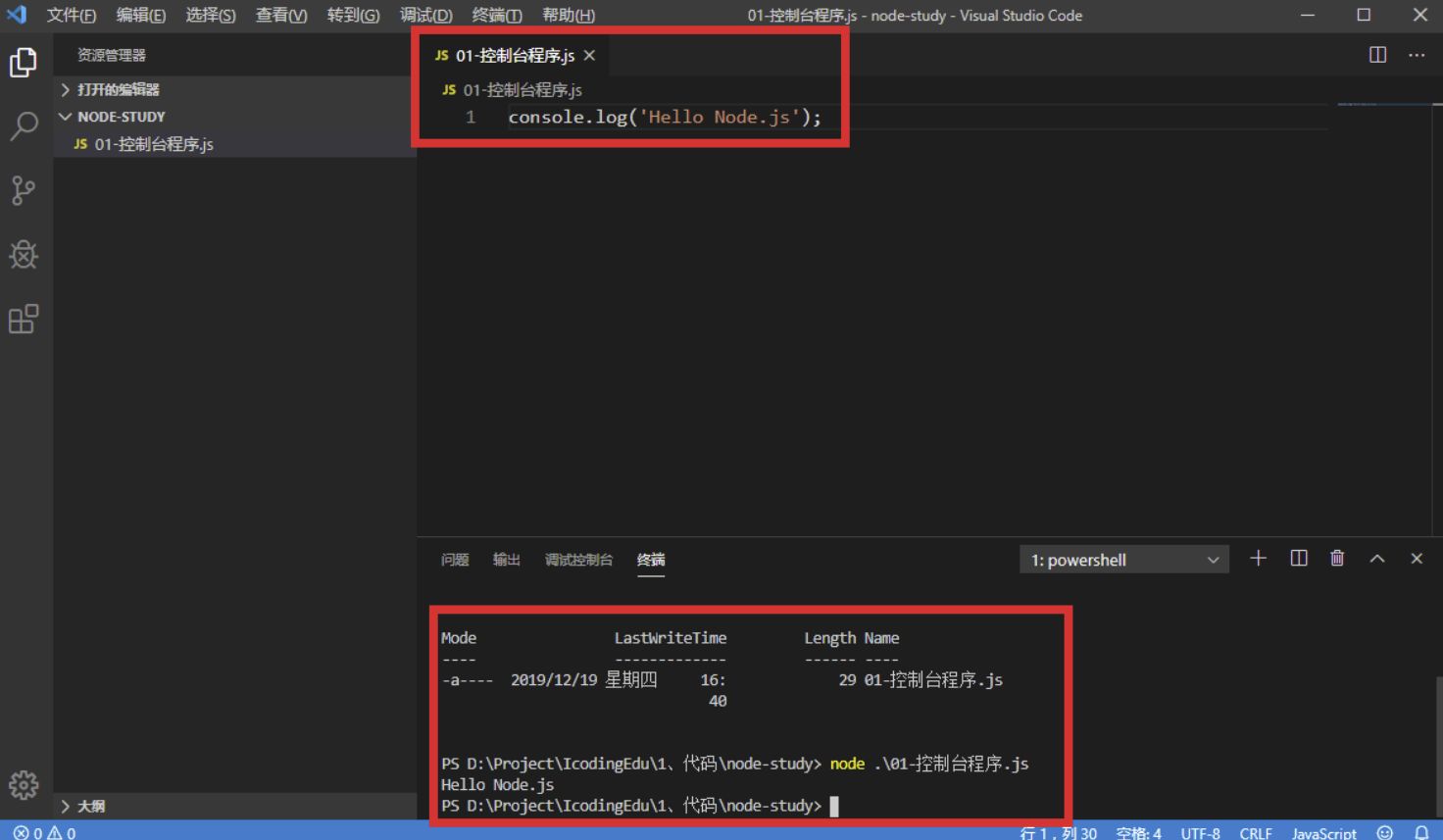Open the Search view in activity bar

(x=24, y=125)
